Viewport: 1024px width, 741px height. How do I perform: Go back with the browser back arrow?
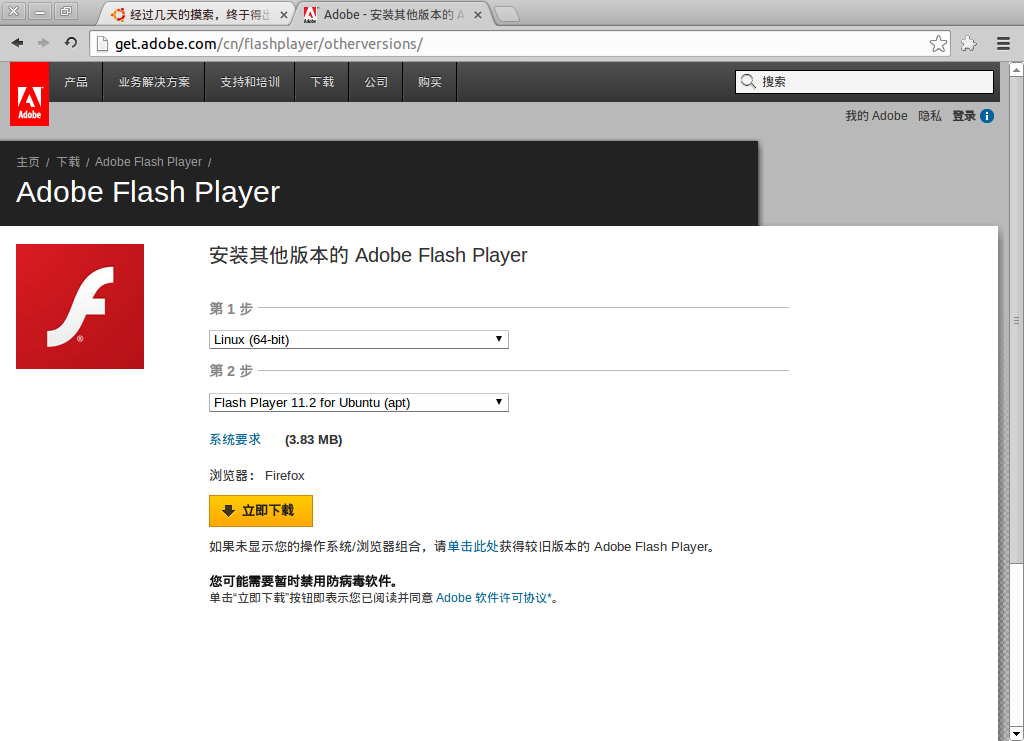[x=18, y=43]
